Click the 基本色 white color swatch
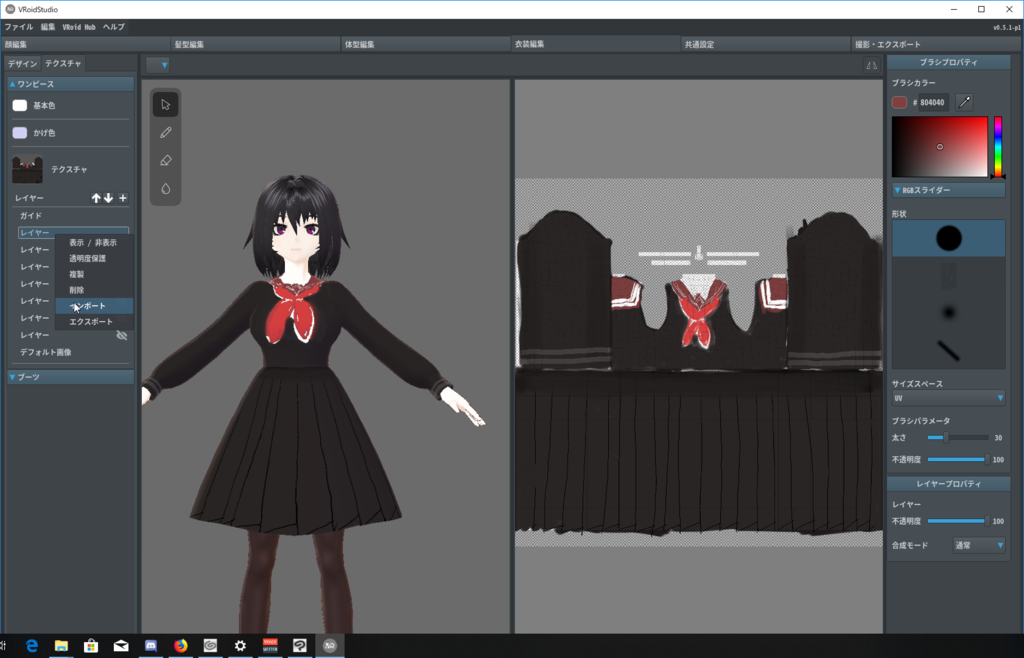This screenshot has width=1024, height=658. coord(20,105)
